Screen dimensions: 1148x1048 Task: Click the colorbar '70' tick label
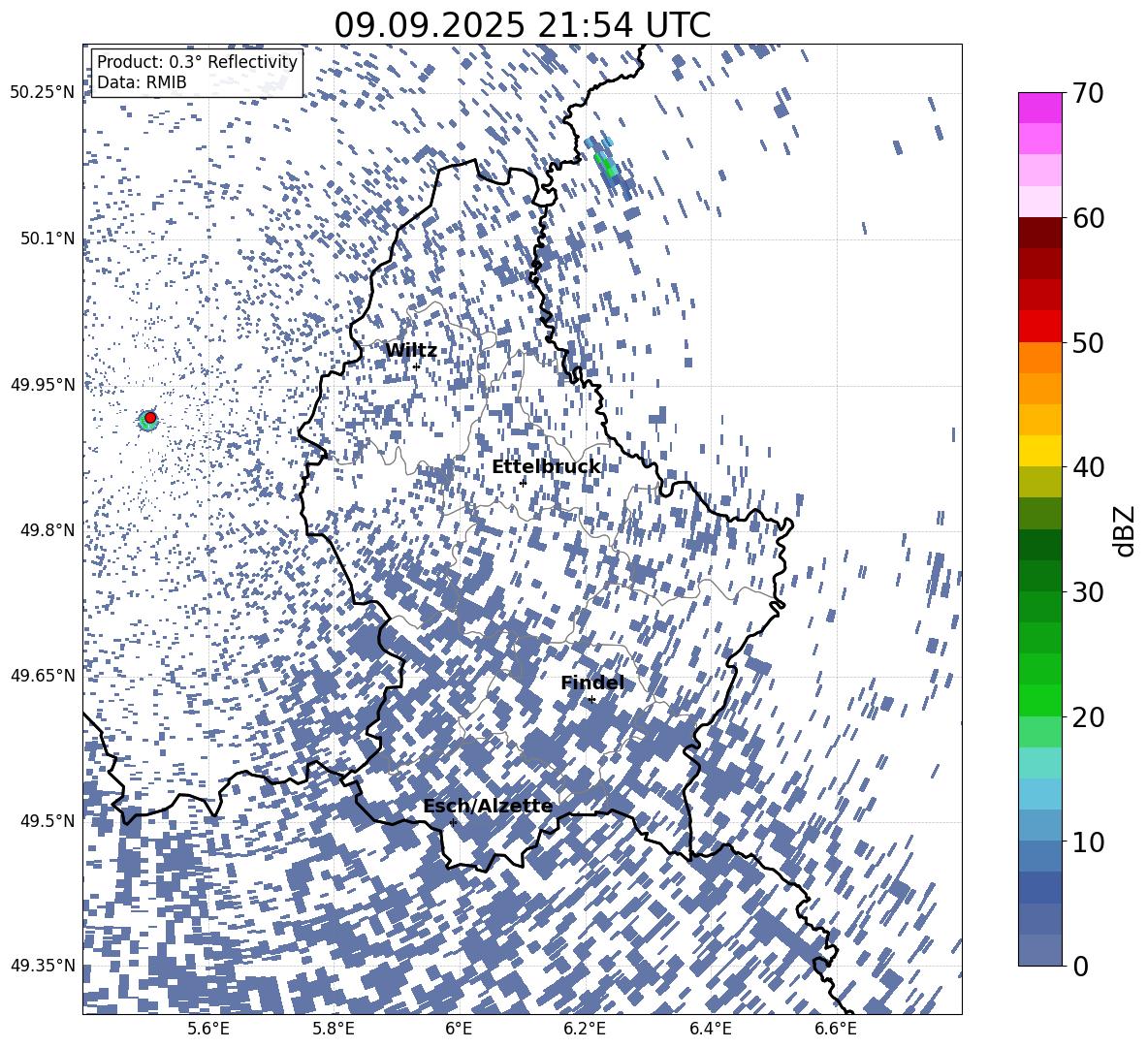click(1088, 93)
